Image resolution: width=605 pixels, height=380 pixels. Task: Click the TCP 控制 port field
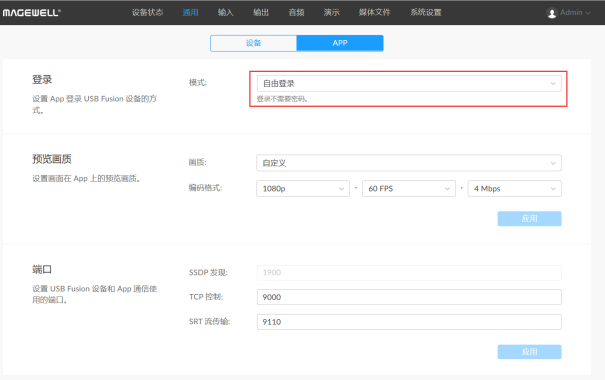click(409, 297)
